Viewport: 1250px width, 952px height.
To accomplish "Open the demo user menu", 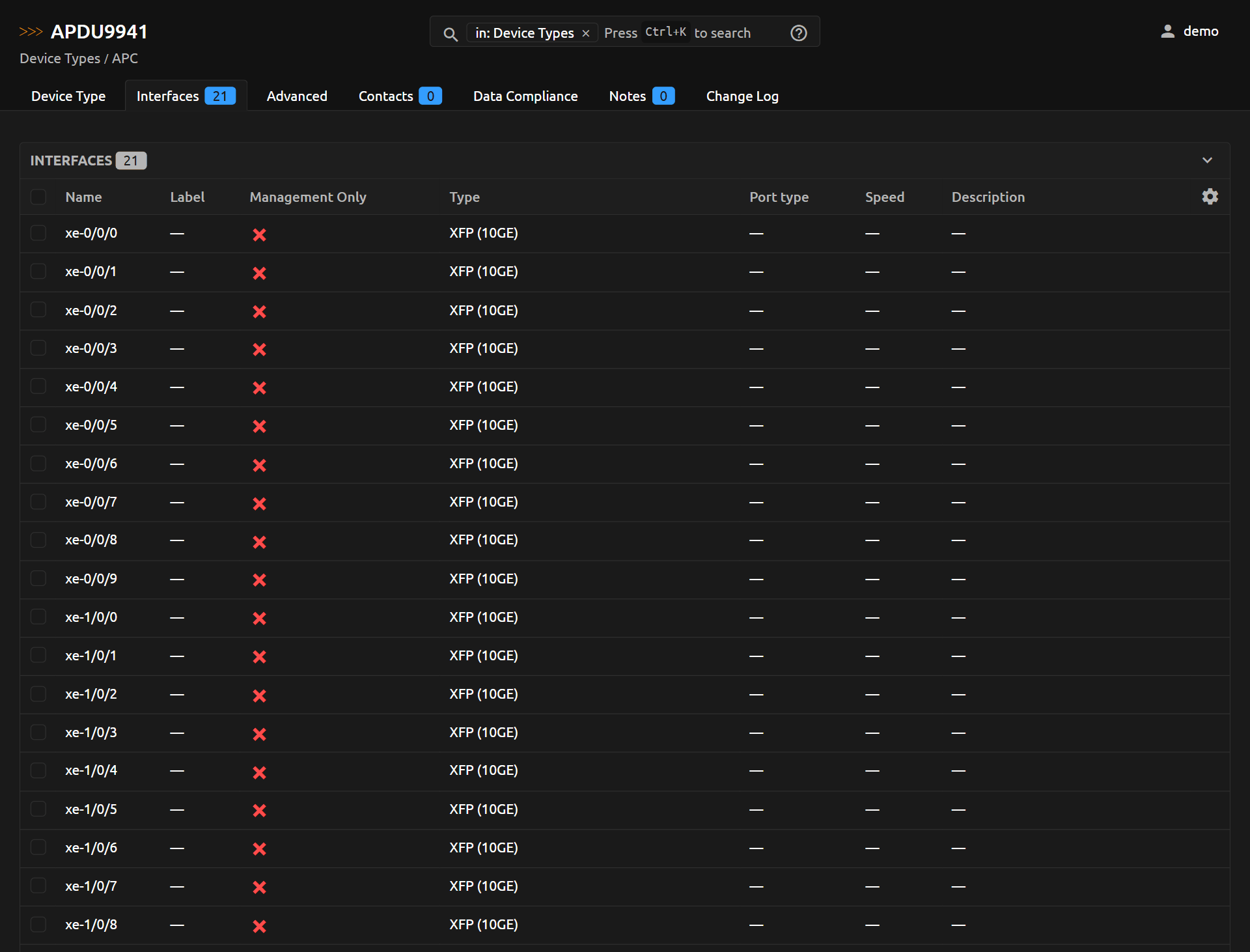I will pos(1200,31).
